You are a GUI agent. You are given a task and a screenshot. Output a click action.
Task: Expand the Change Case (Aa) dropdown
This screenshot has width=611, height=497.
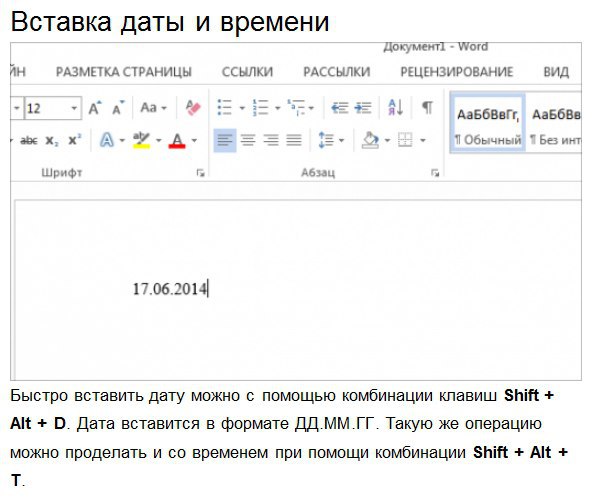click(x=154, y=108)
